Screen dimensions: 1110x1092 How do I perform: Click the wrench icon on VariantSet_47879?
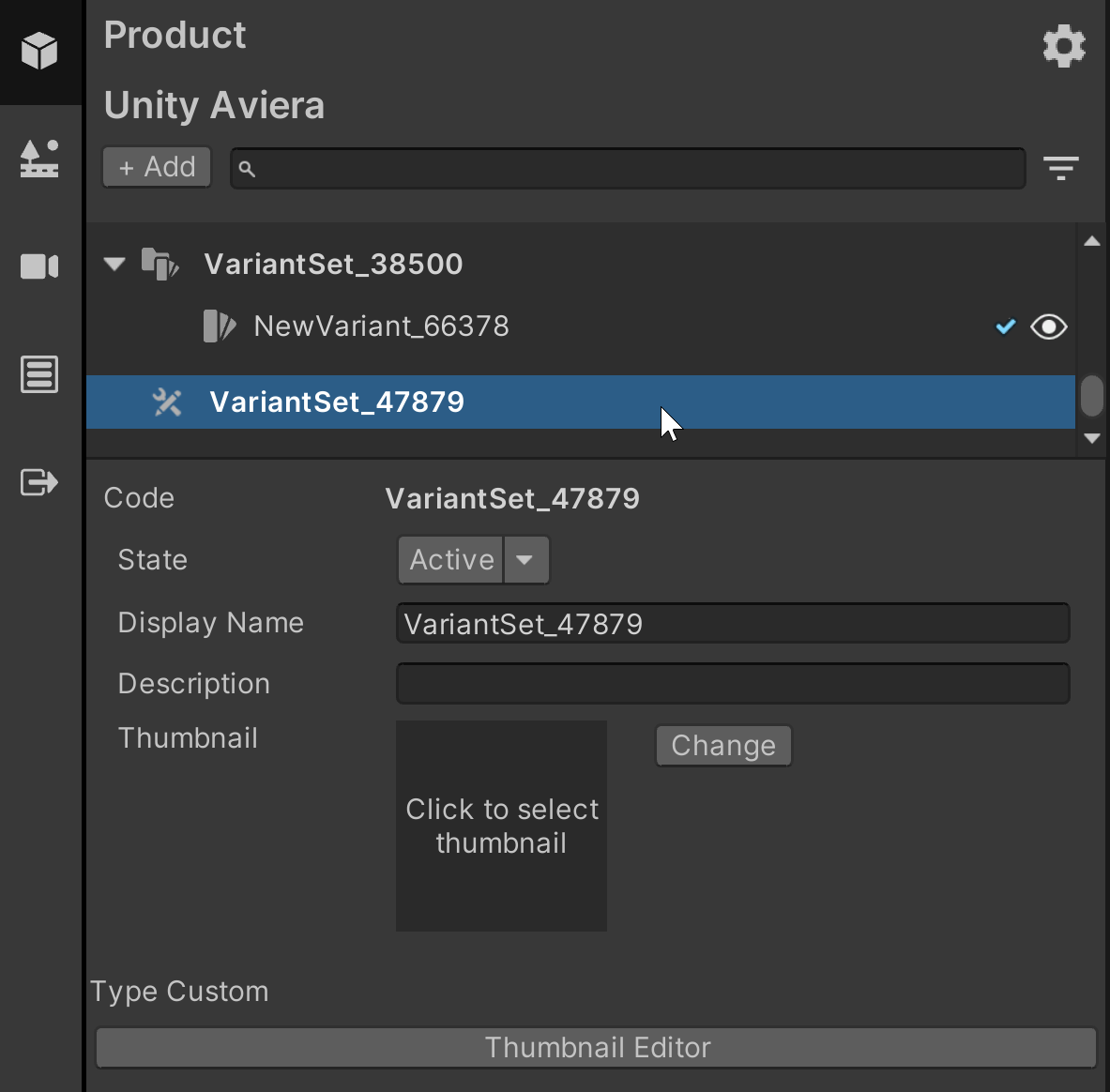(167, 402)
